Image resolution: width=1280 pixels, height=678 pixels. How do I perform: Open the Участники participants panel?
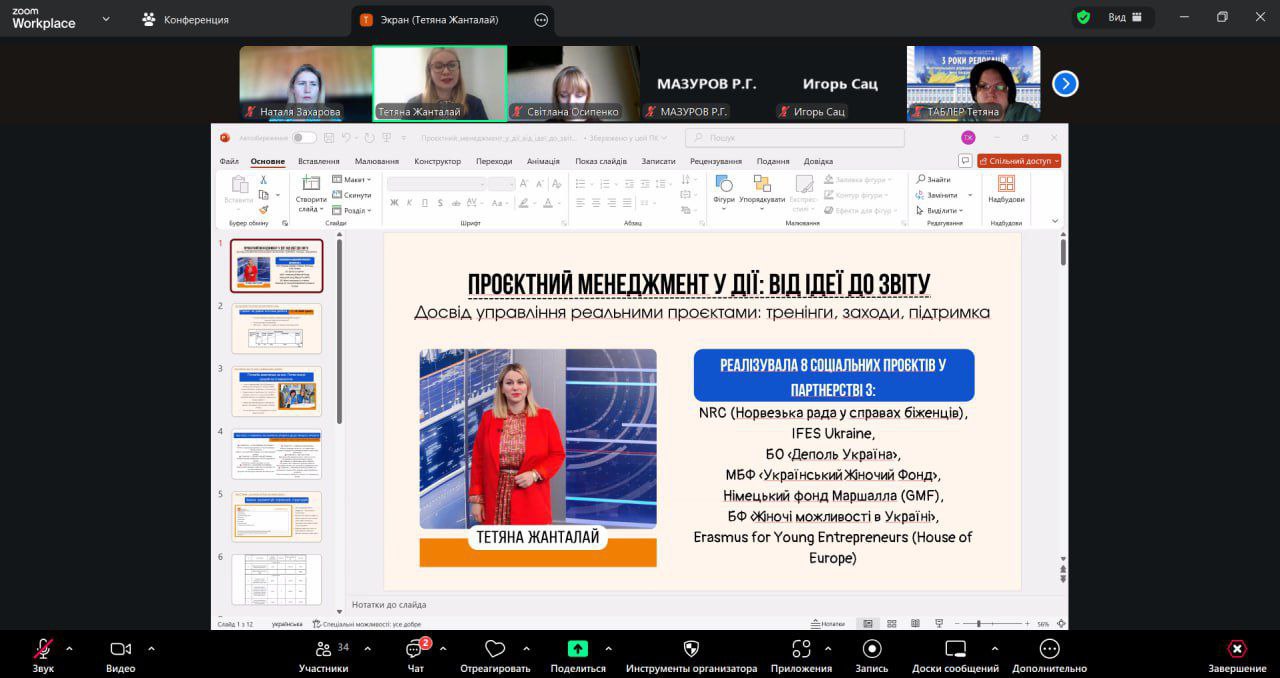323,649
